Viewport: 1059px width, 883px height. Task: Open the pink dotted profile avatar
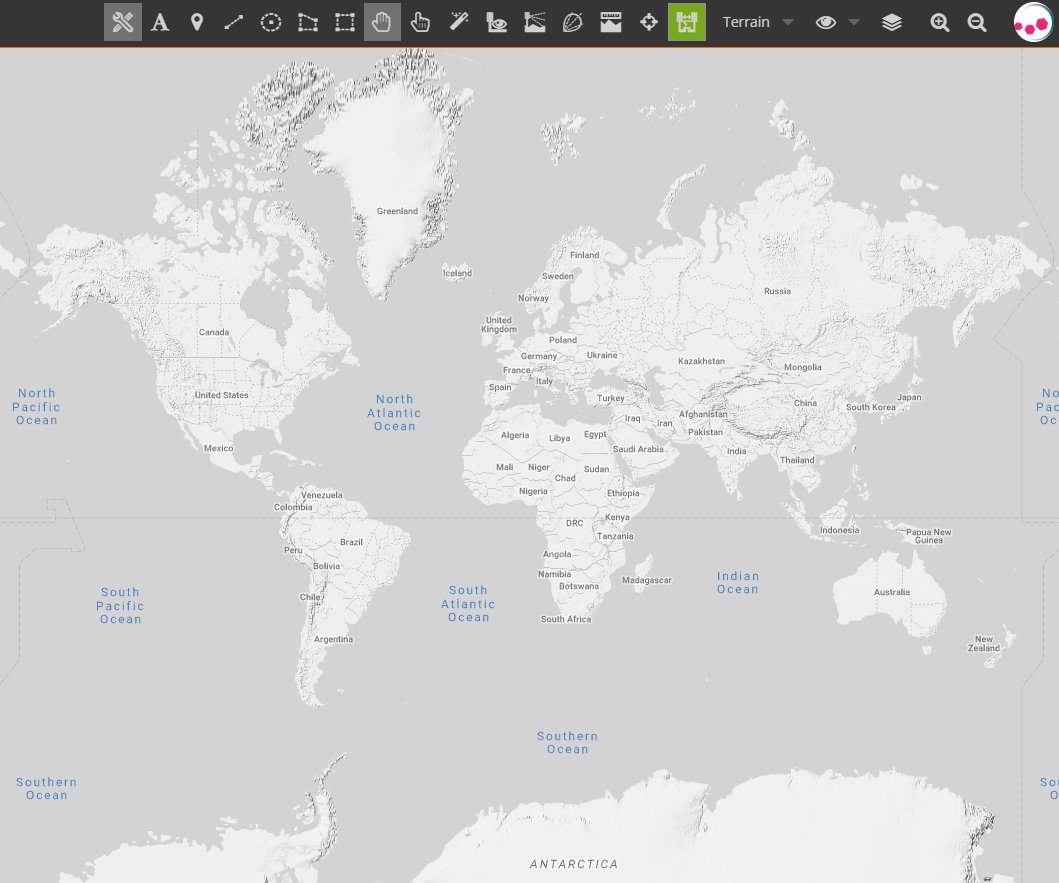pos(1033,22)
